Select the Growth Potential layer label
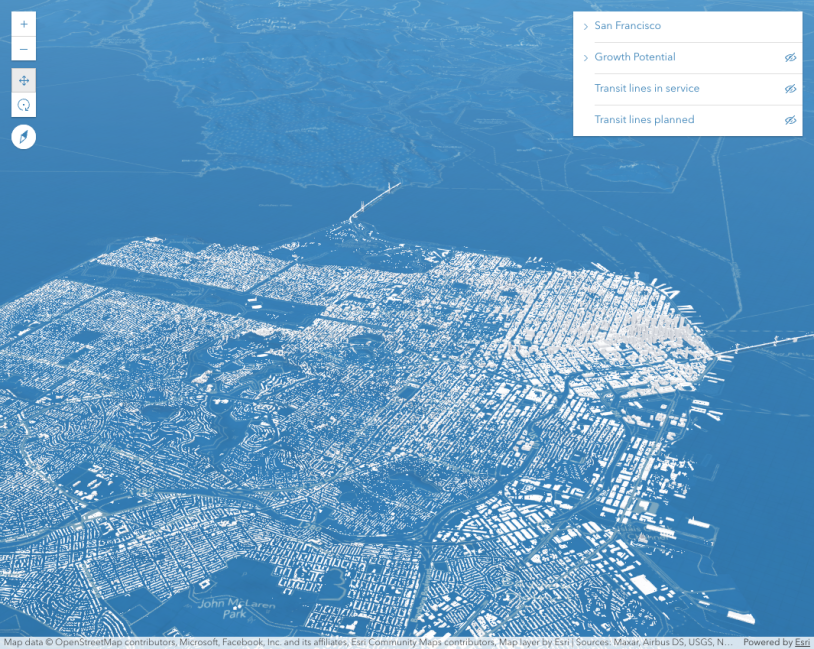 pos(634,57)
